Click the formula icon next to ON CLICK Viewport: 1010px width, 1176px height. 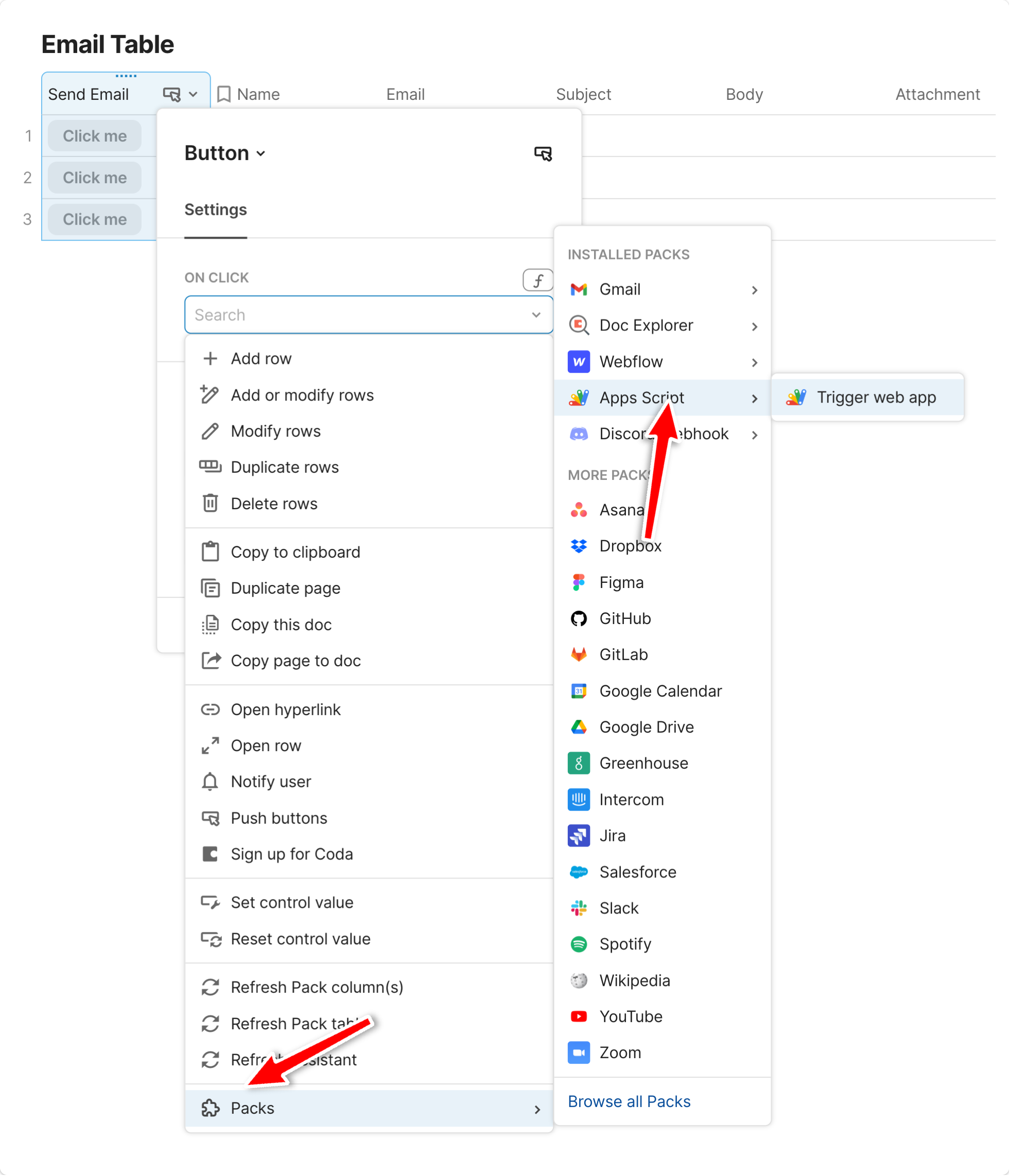(x=538, y=279)
